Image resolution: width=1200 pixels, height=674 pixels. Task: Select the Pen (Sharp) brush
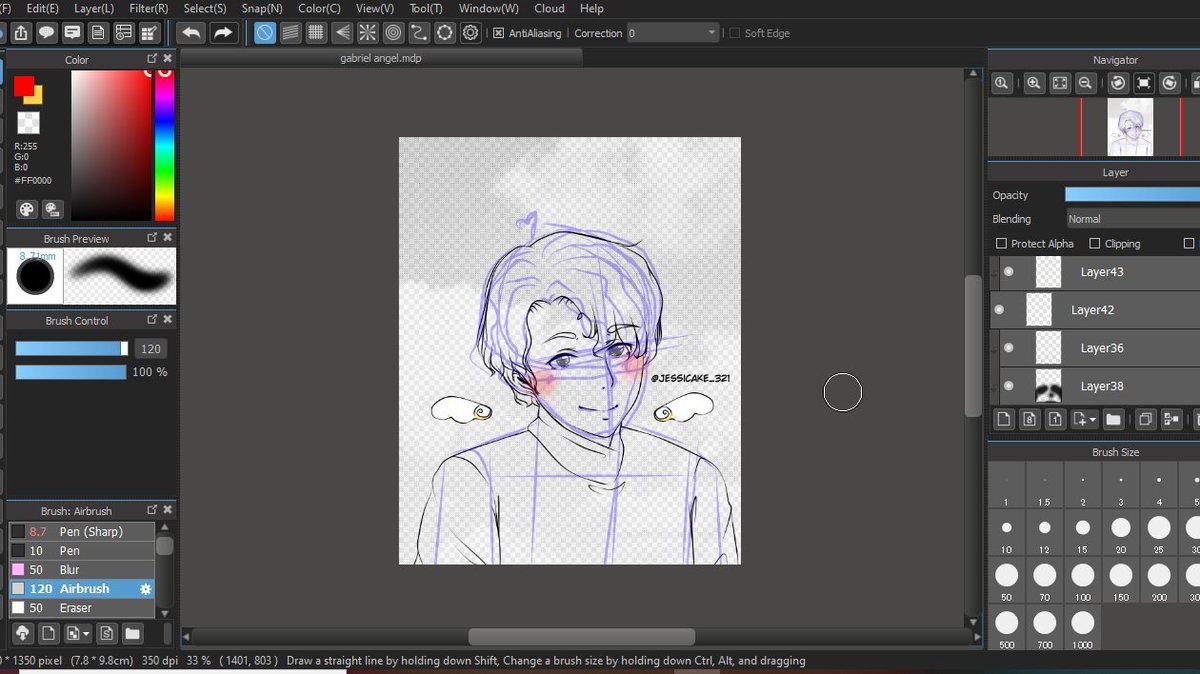(x=82, y=532)
